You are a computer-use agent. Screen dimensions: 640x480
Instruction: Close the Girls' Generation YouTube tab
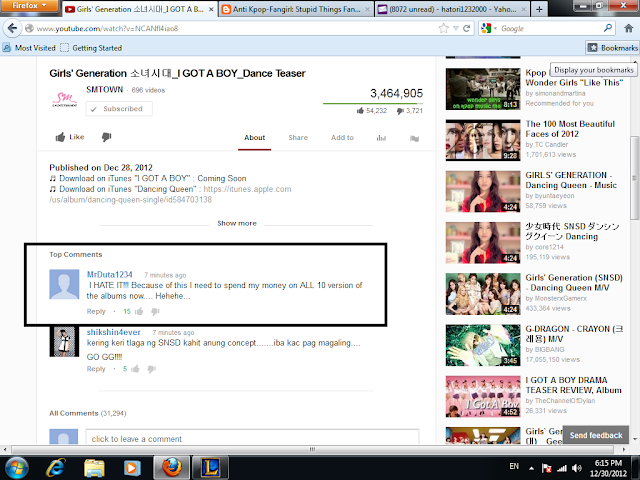pyautogui.click(x=211, y=9)
